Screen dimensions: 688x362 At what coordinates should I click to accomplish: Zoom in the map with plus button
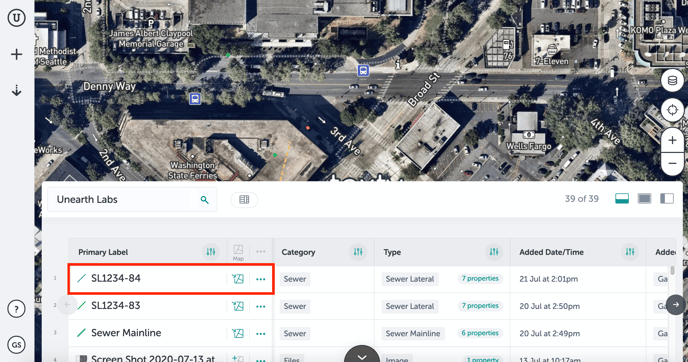click(x=672, y=140)
